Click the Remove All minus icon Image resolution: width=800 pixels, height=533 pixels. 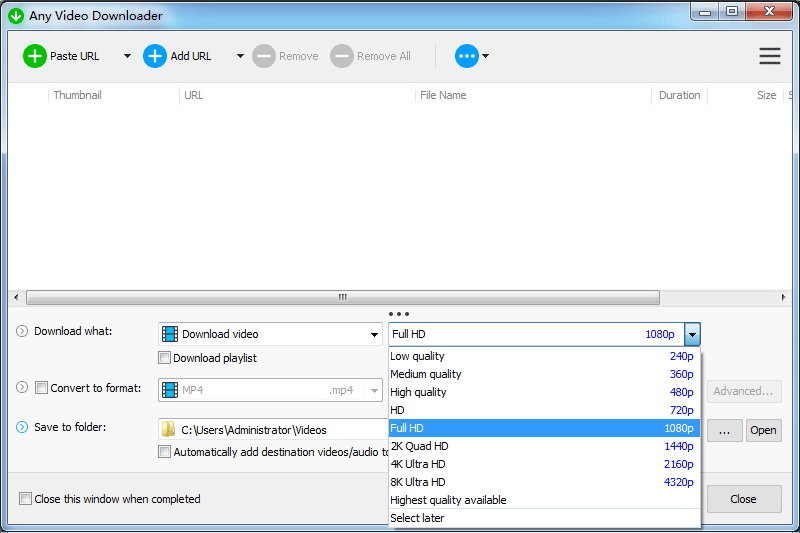342,56
